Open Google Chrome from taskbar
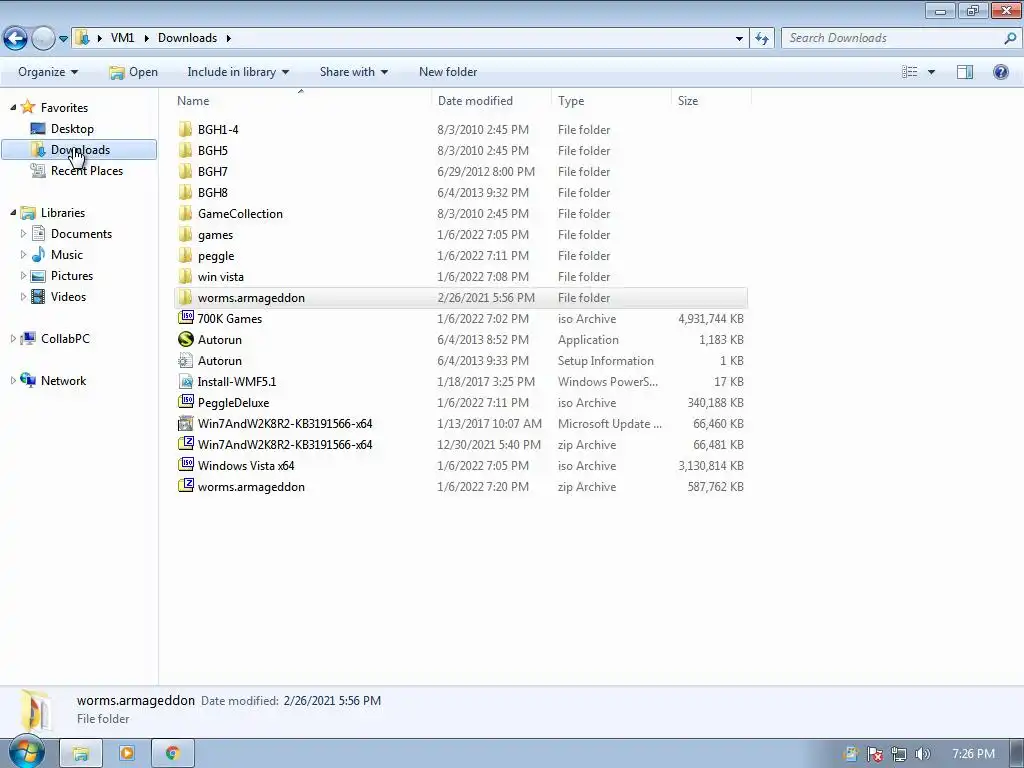The width and height of the screenshot is (1024, 768). click(172, 754)
